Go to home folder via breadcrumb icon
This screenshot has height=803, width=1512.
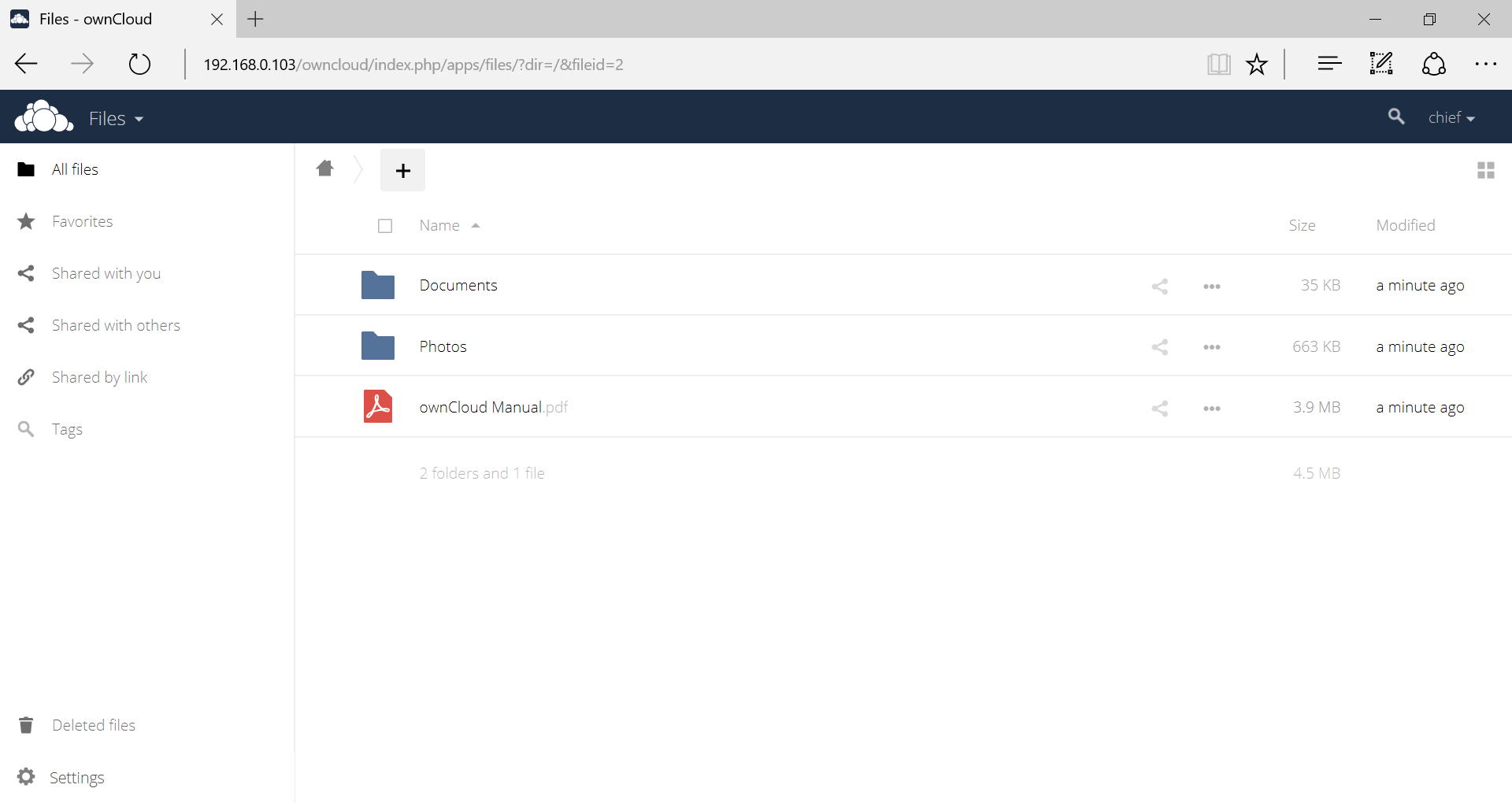tap(325, 169)
